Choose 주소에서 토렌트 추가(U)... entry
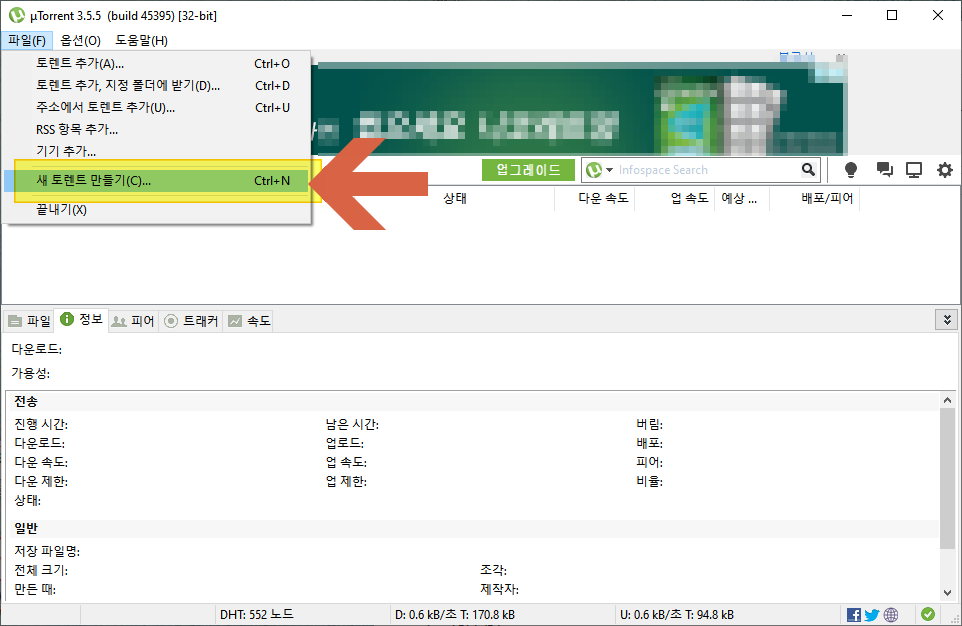 156,107
